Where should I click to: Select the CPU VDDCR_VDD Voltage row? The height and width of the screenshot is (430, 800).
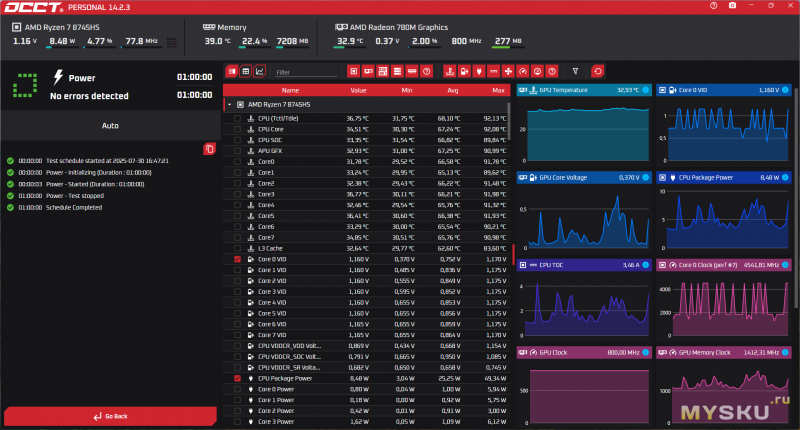(366, 346)
